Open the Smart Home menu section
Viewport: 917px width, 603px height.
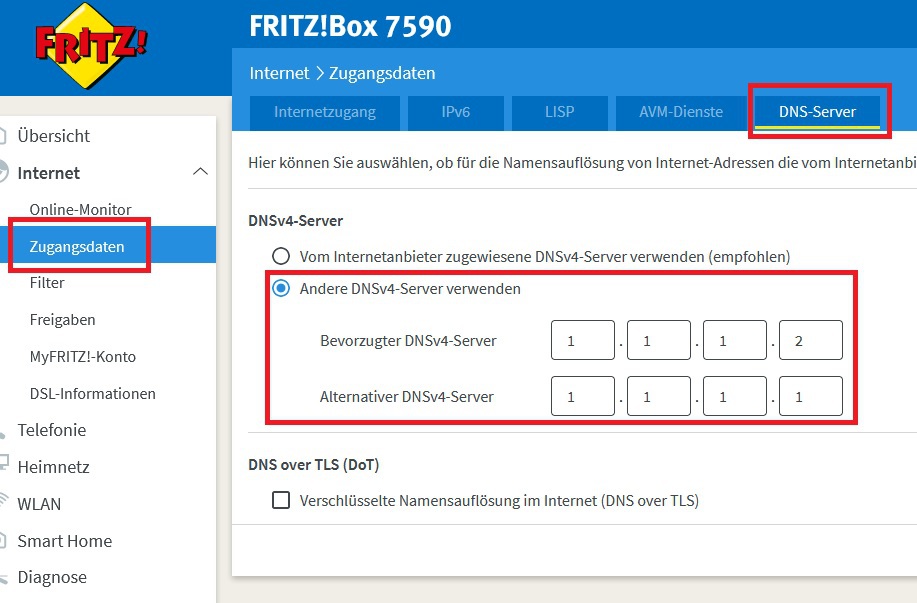(x=64, y=541)
